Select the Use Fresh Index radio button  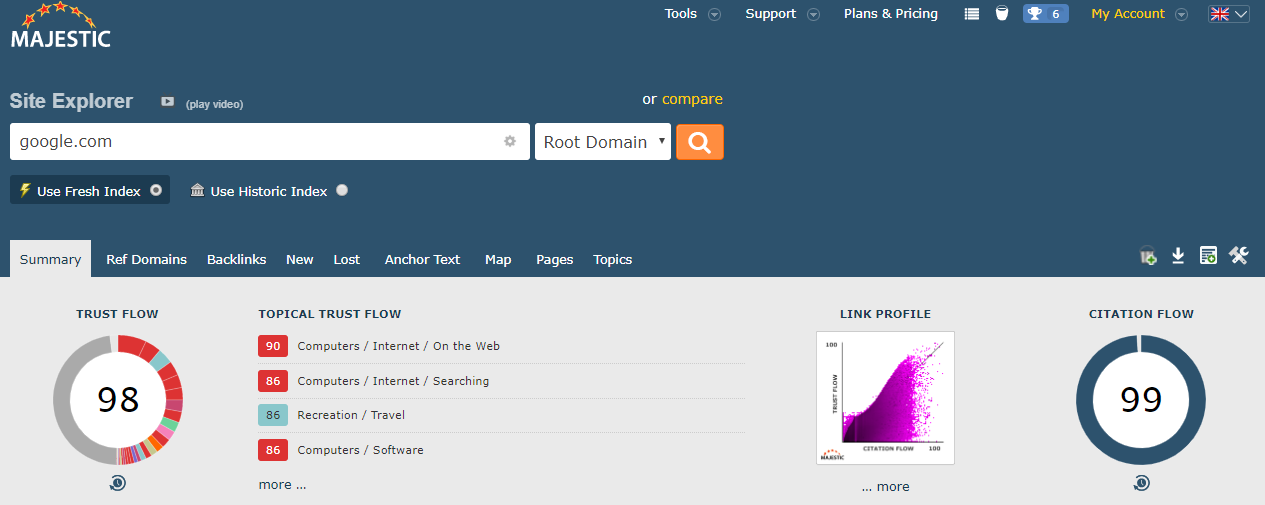(x=156, y=190)
